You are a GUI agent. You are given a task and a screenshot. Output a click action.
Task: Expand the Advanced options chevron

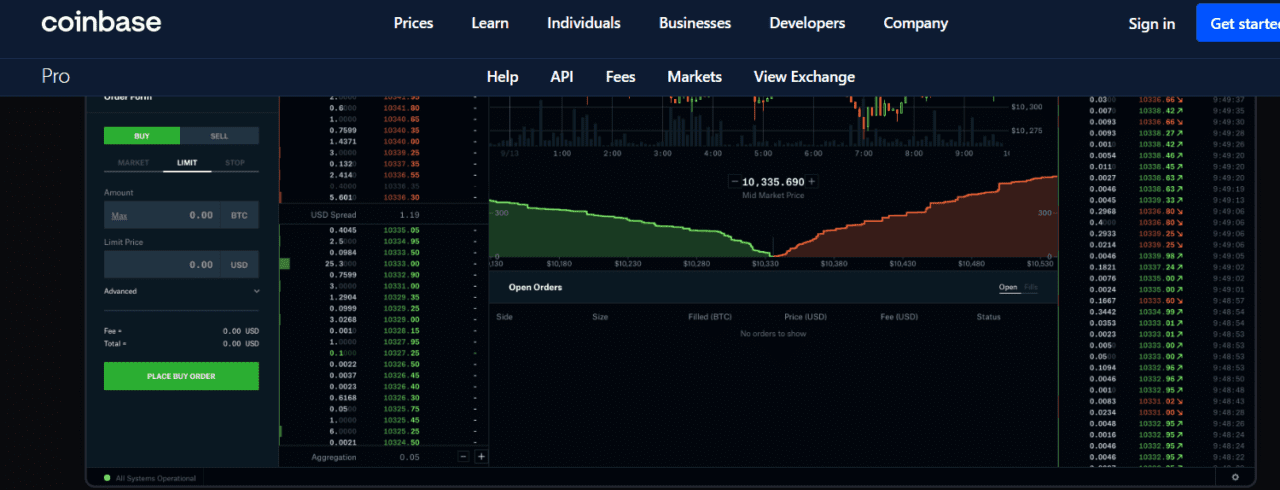point(256,291)
